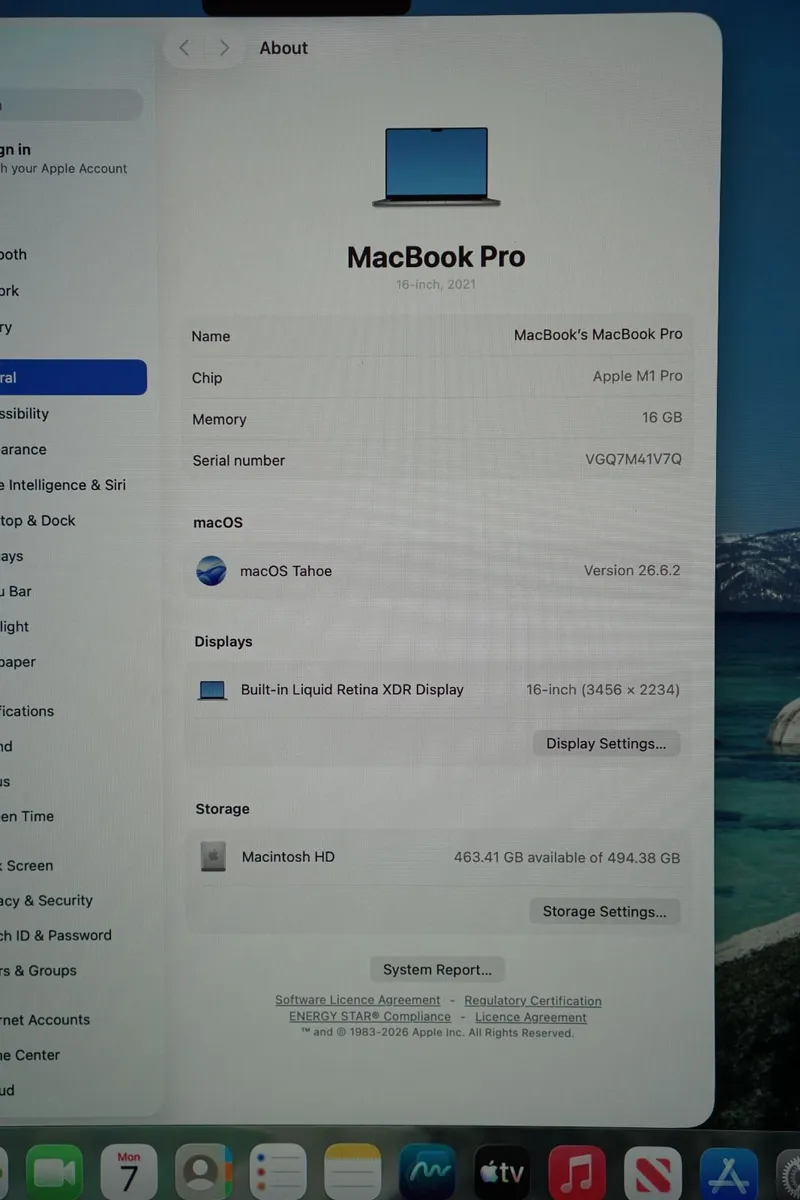800x1200 pixels.
Task: Open Contacts from the Dock
Action: [204, 1172]
